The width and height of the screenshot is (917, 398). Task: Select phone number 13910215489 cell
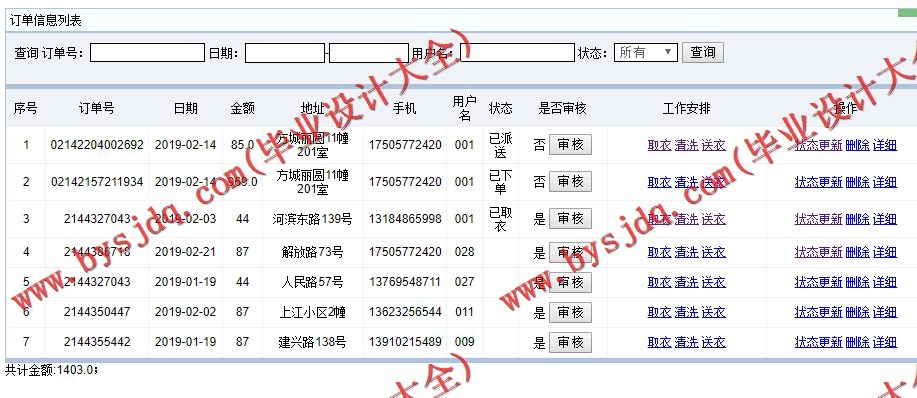pos(405,342)
